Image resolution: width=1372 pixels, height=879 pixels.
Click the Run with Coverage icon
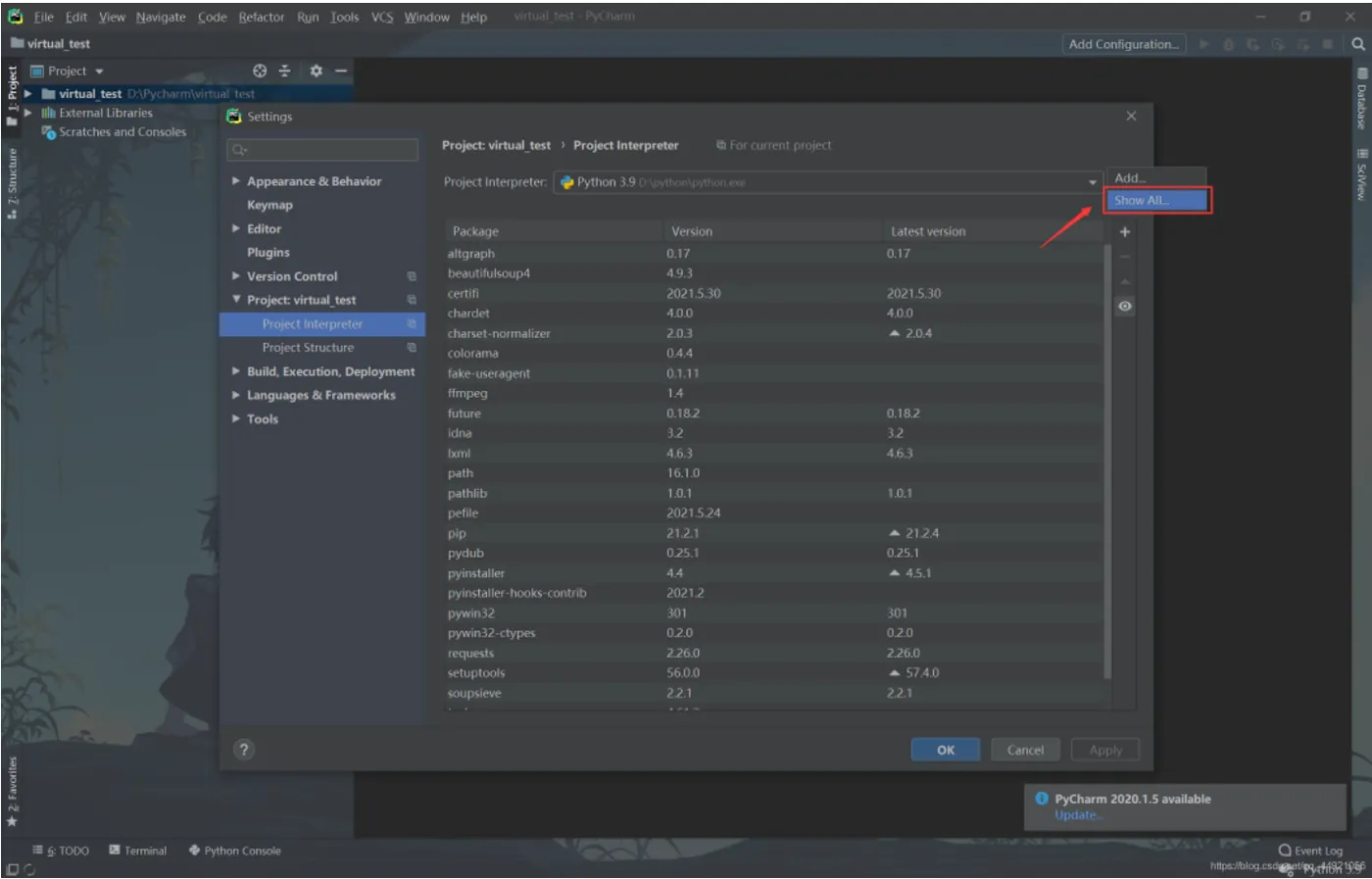(x=1252, y=44)
